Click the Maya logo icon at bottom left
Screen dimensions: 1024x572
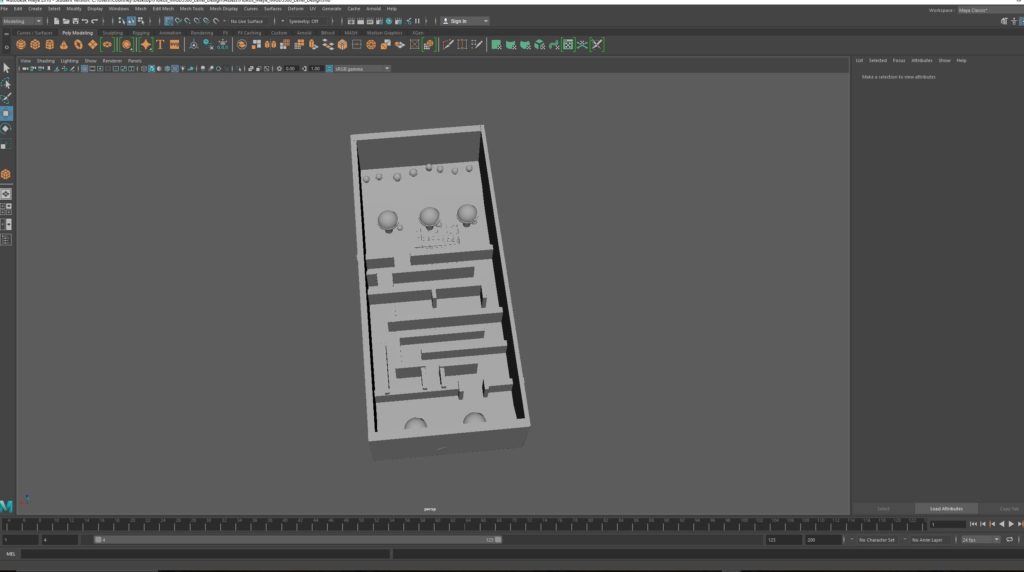7,506
